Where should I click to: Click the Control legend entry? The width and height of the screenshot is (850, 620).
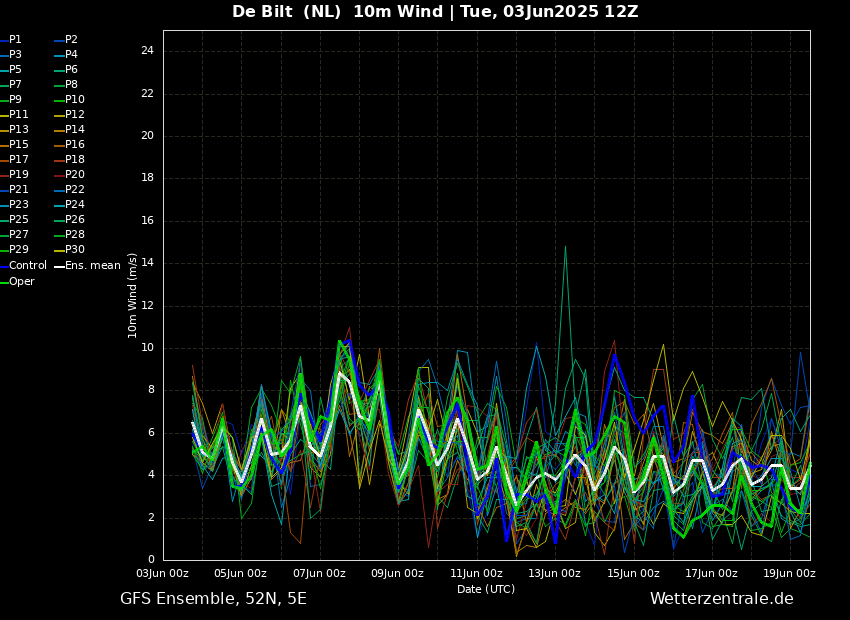tap(27, 266)
